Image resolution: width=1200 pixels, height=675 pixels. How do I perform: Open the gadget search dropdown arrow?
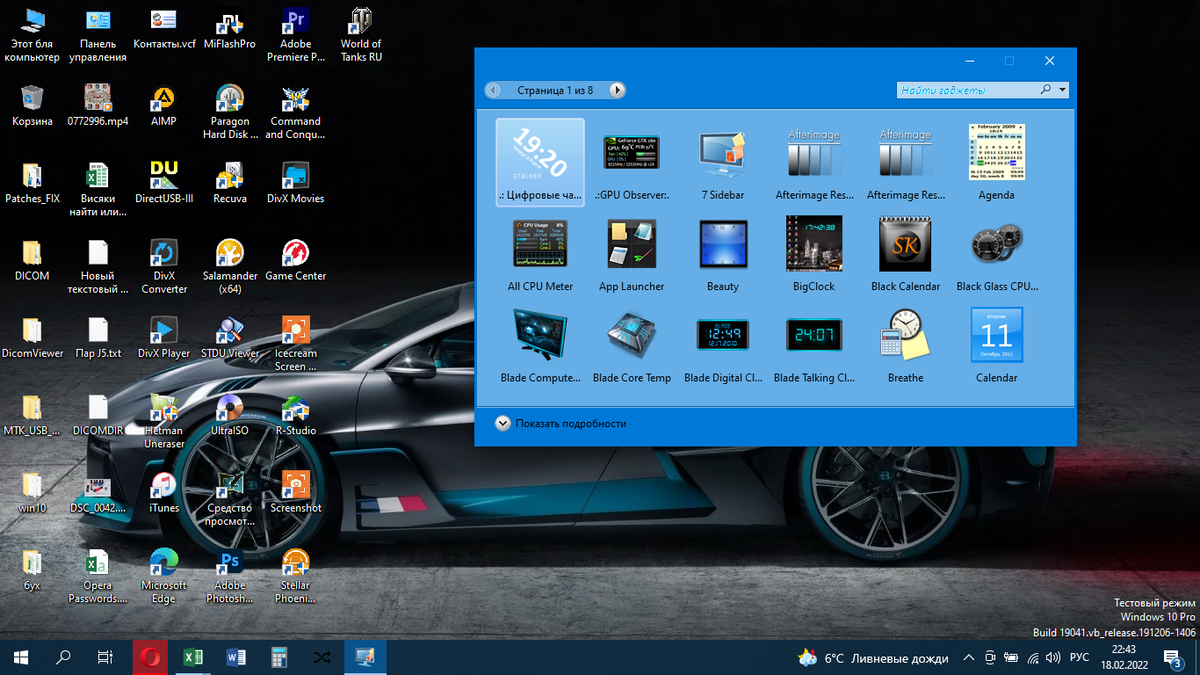coord(1062,90)
